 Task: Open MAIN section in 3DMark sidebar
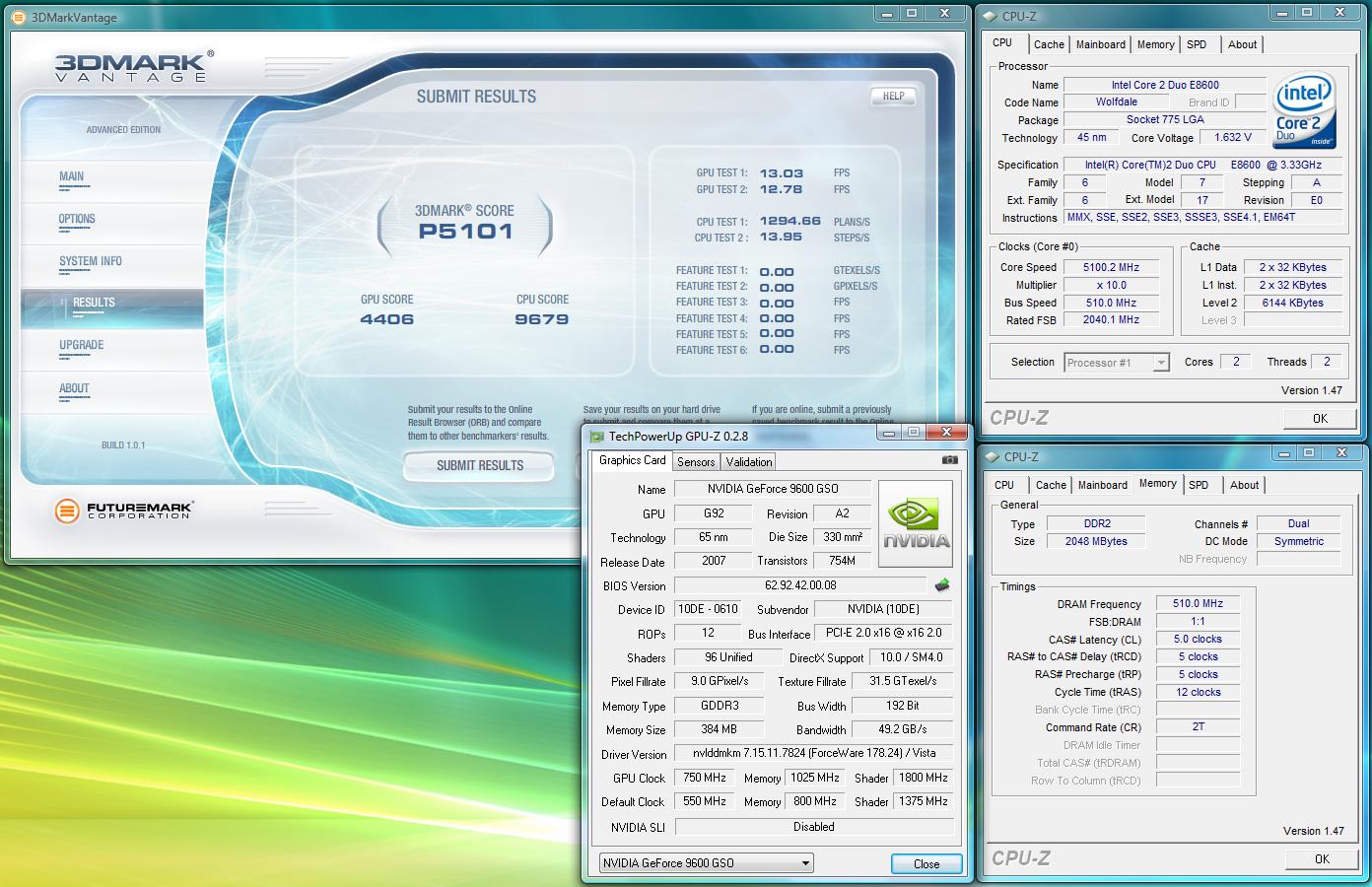click(x=71, y=177)
